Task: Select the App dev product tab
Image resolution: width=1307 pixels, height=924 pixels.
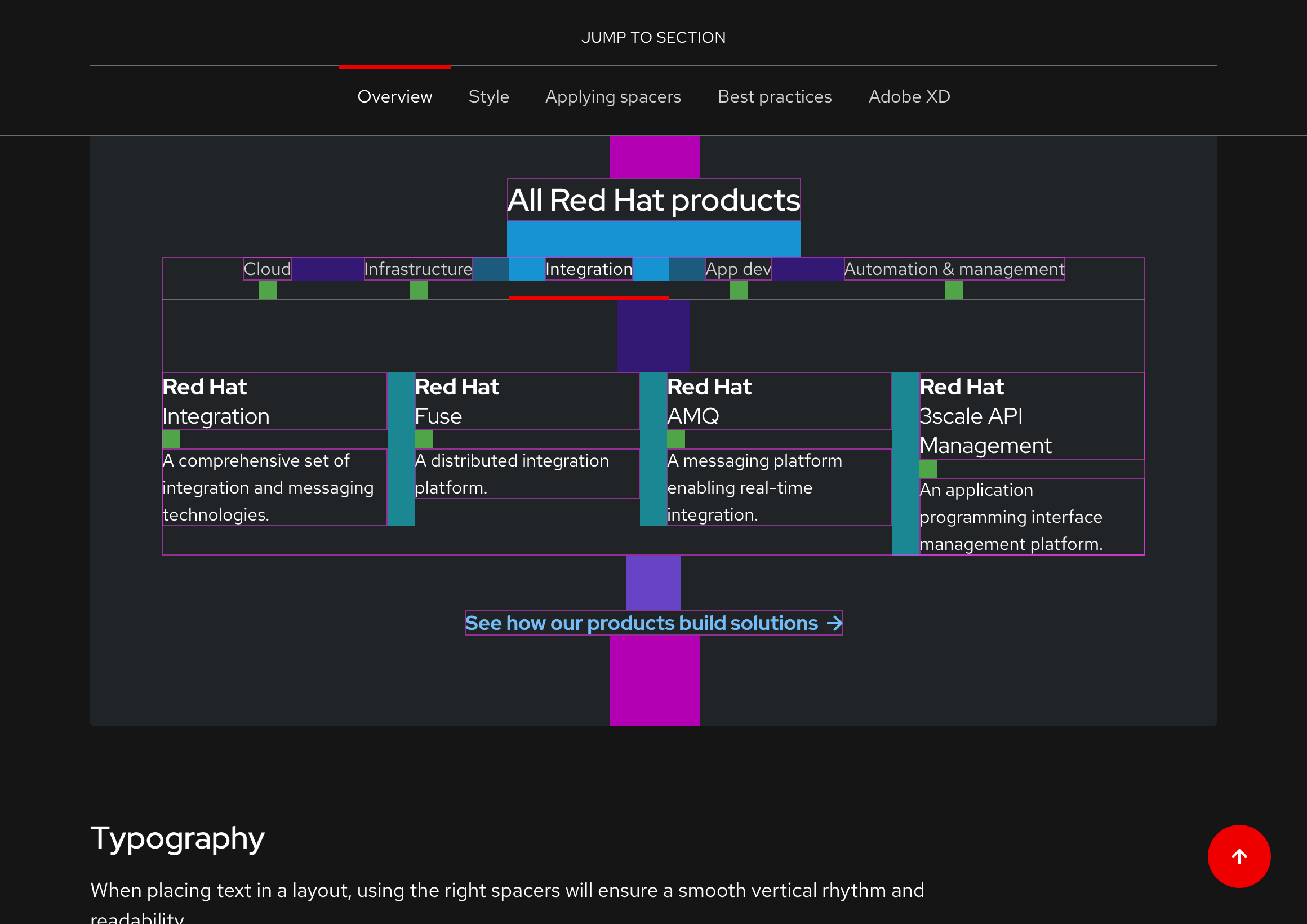Action: click(x=738, y=269)
